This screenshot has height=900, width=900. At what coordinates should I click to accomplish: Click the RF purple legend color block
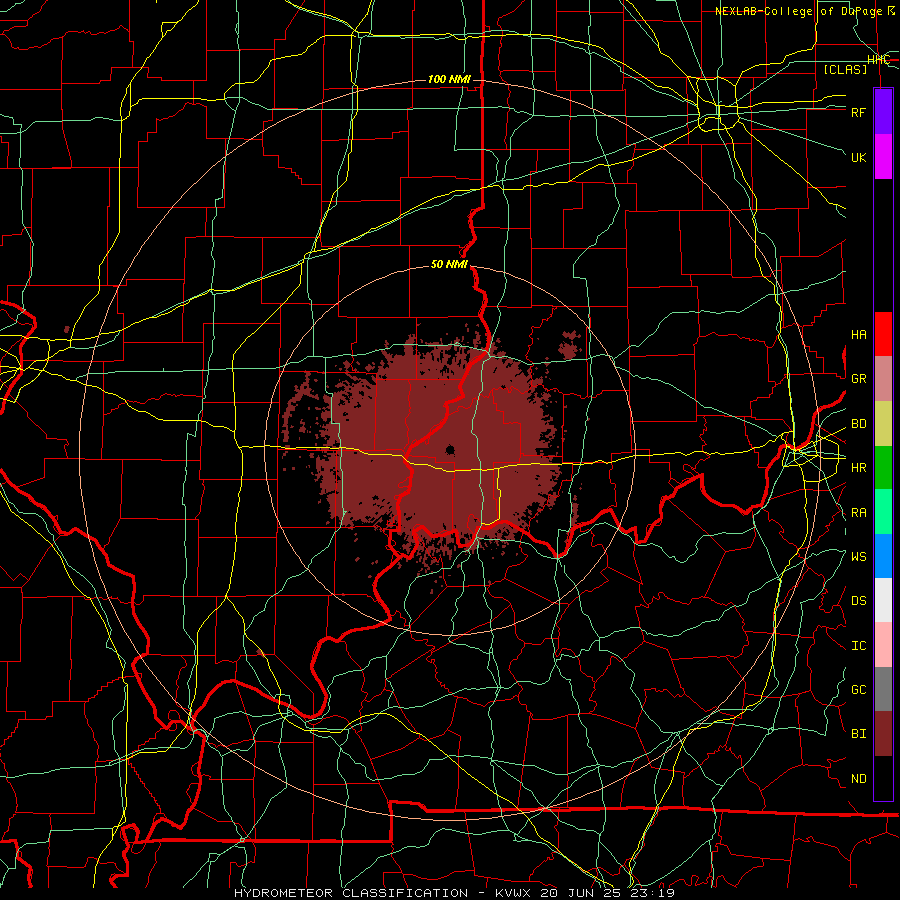pos(883,111)
